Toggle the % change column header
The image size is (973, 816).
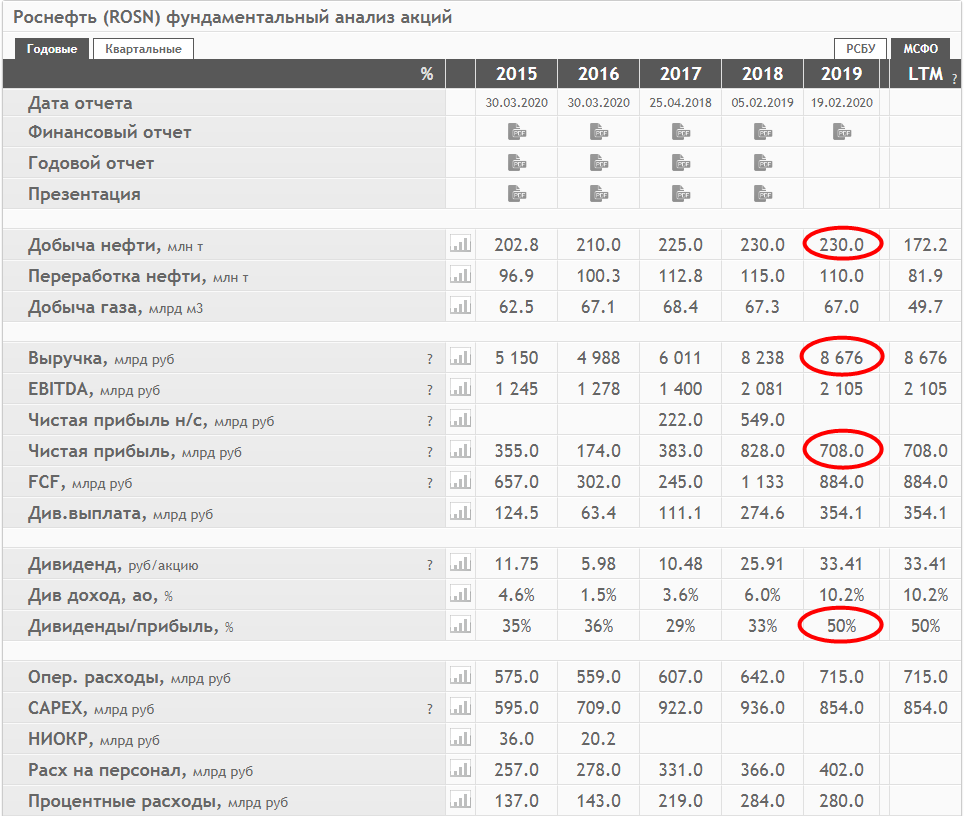pos(426,74)
